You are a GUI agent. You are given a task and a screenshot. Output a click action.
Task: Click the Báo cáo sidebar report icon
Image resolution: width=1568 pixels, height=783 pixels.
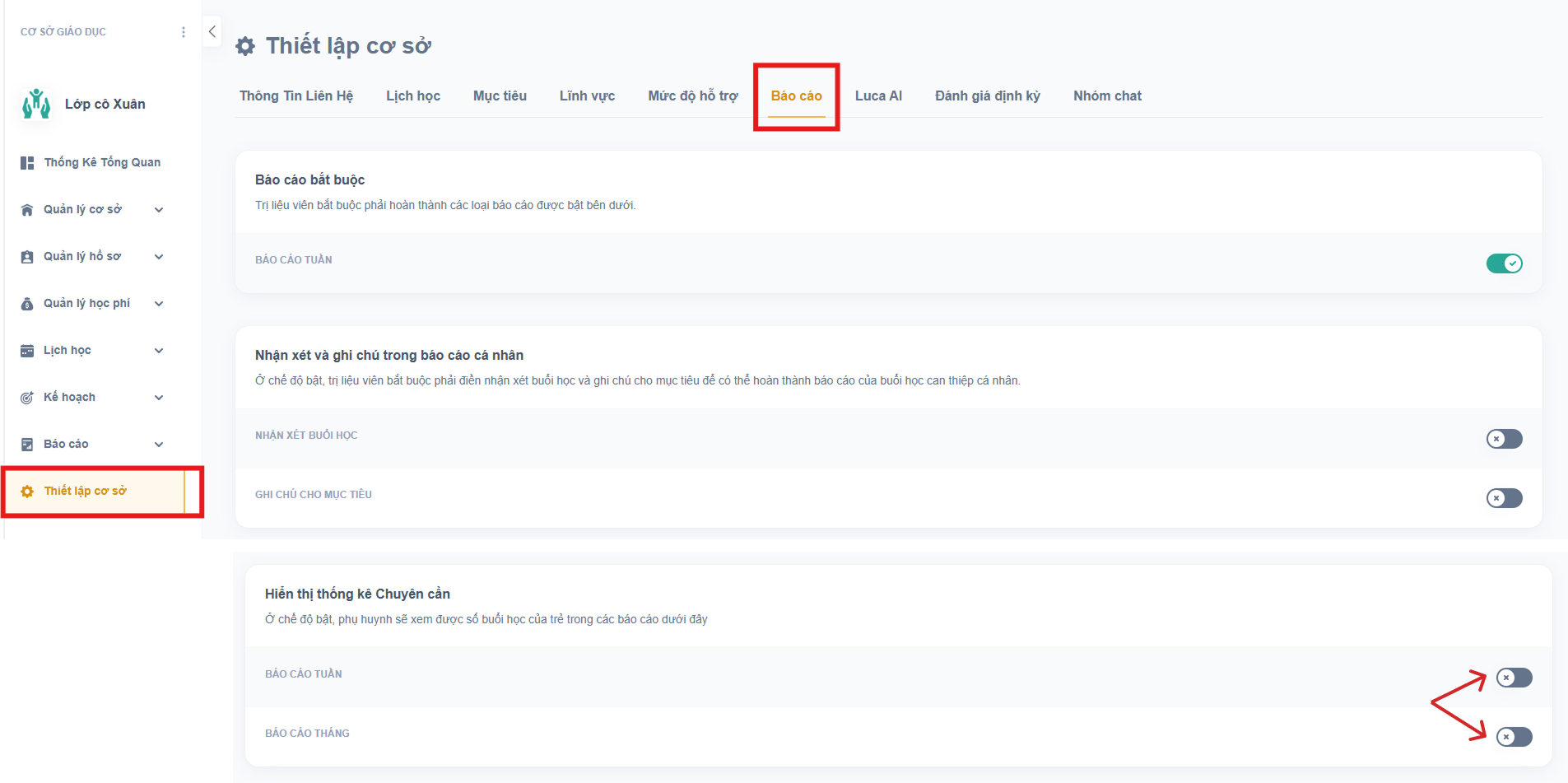point(27,445)
